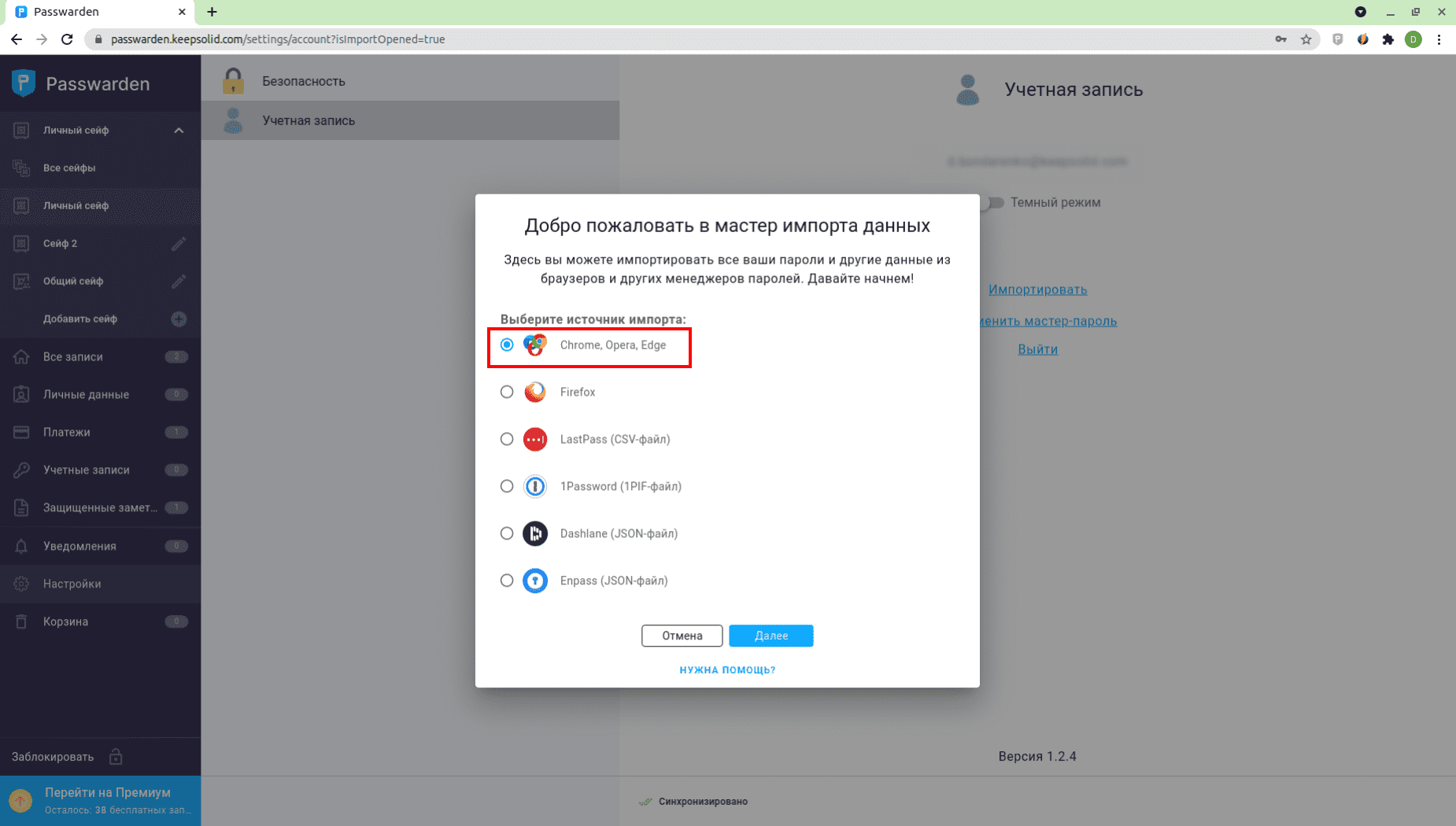Bookmark this page with the star icon
This screenshot has width=1456, height=826.
point(1306,39)
